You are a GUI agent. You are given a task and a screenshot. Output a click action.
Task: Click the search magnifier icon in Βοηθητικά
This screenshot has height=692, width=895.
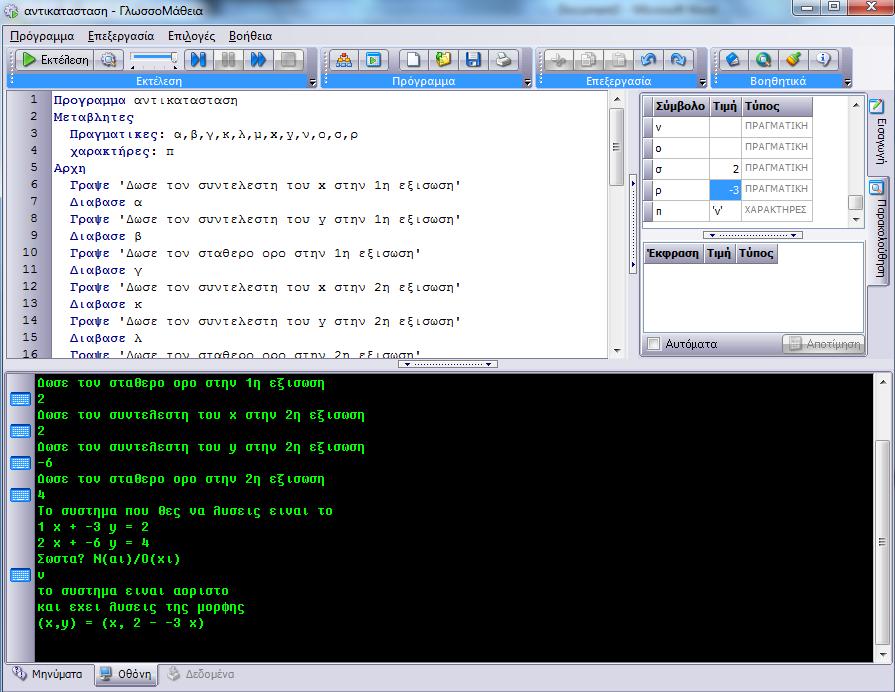tap(764, 59)
